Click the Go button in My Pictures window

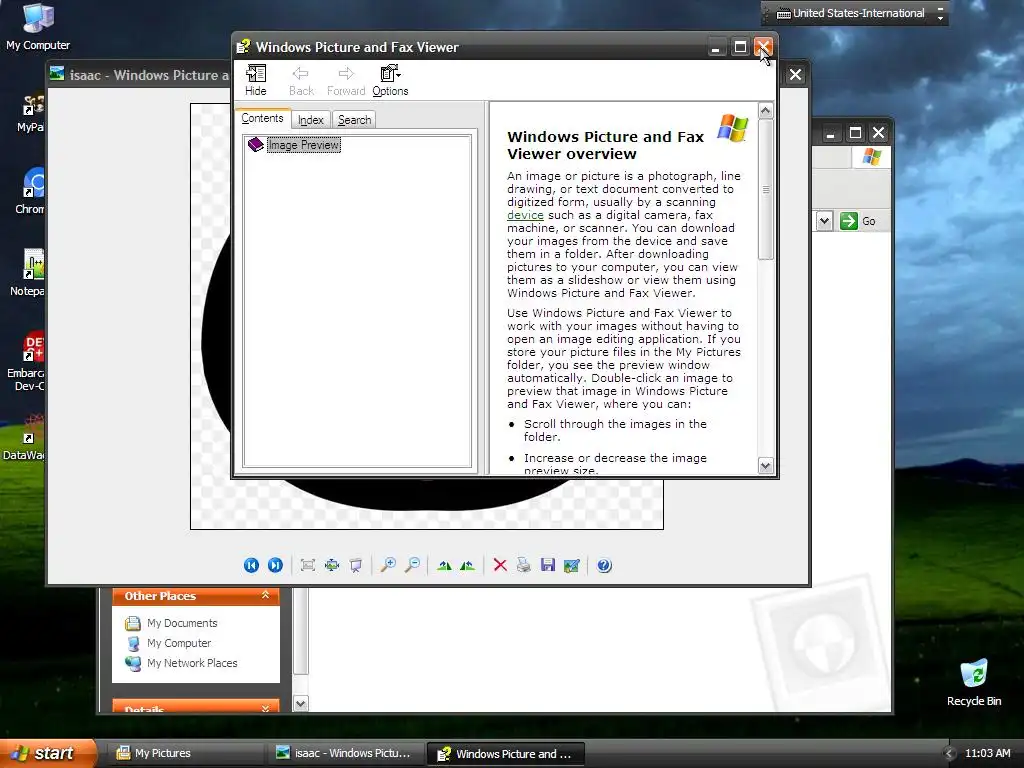point(858,221)
